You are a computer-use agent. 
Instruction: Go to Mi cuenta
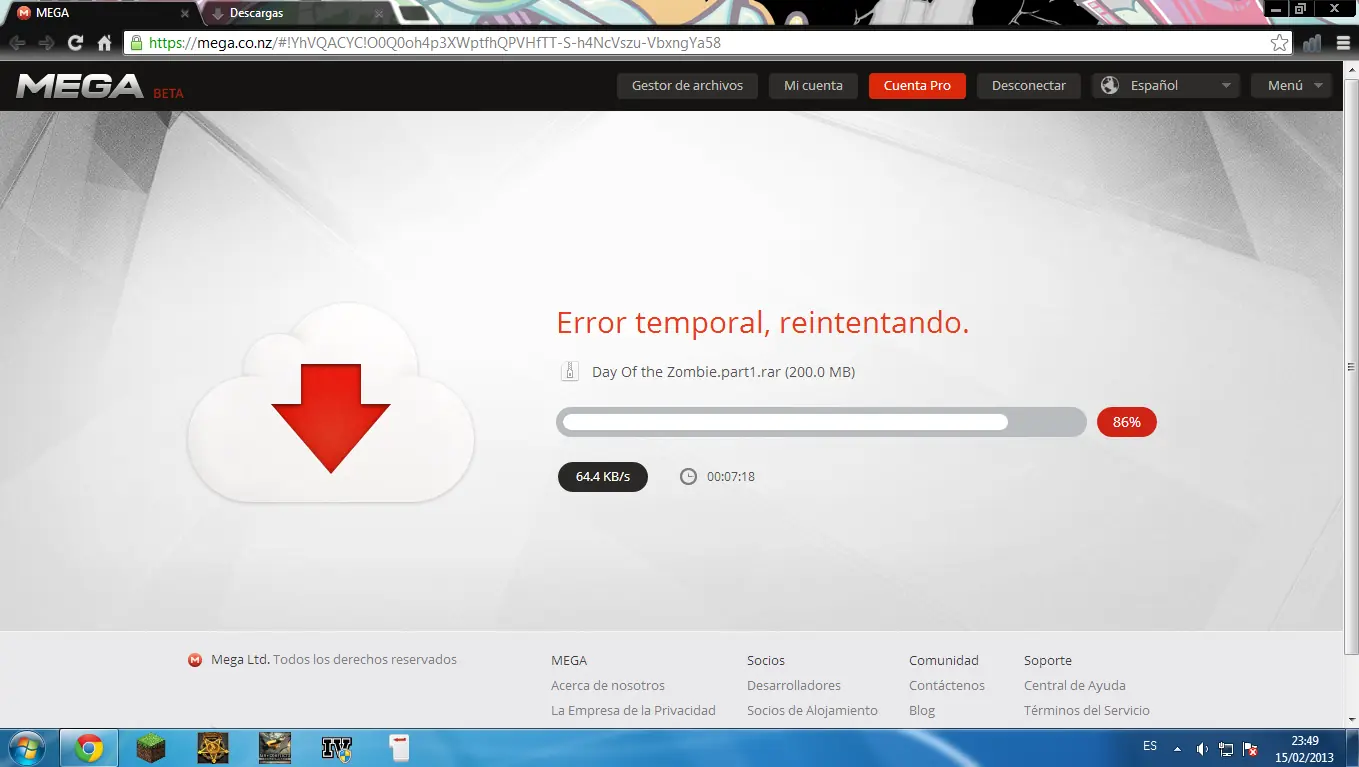click(813, 86)
